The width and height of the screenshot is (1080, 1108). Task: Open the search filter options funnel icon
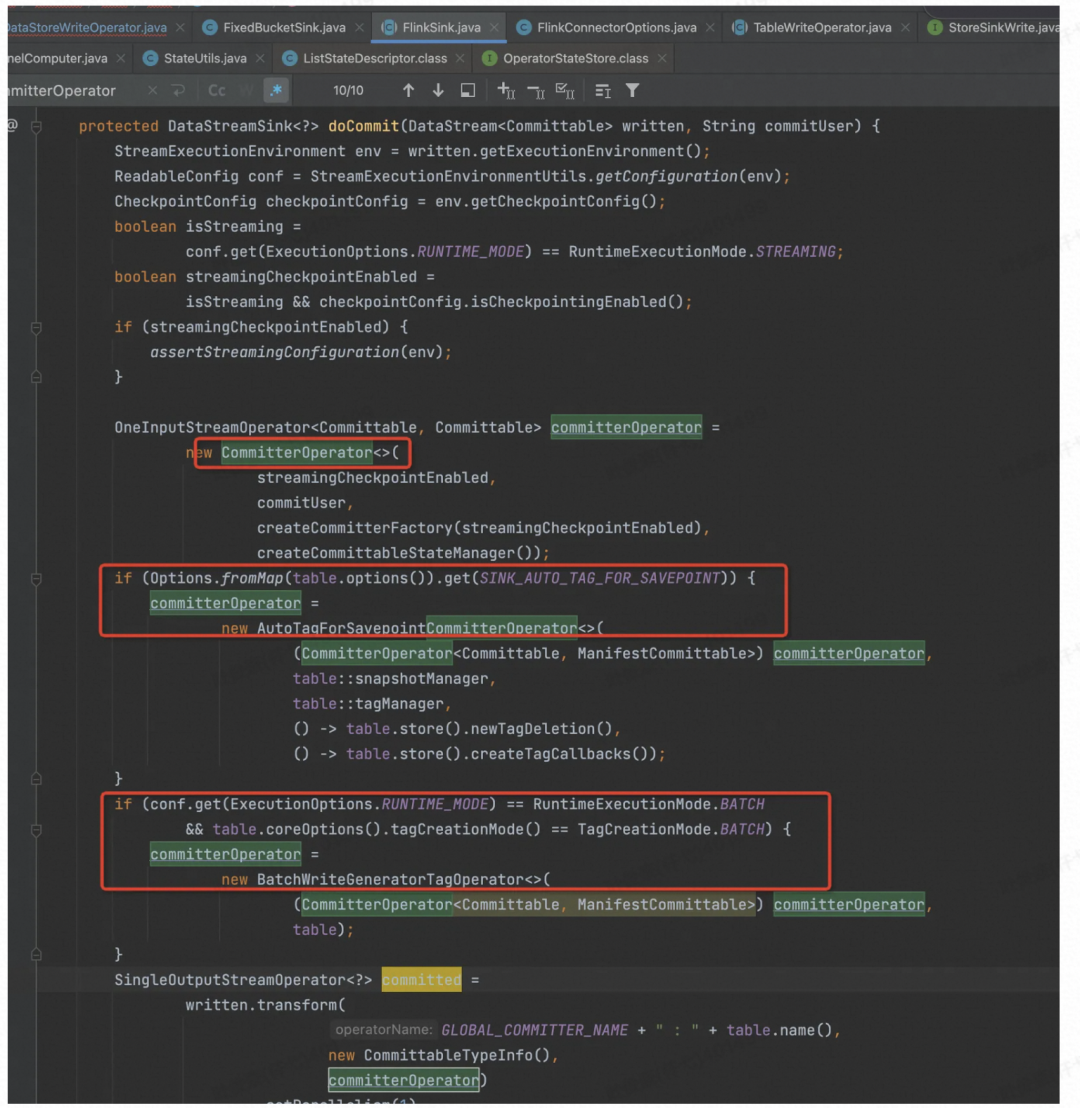coord(633,90)
